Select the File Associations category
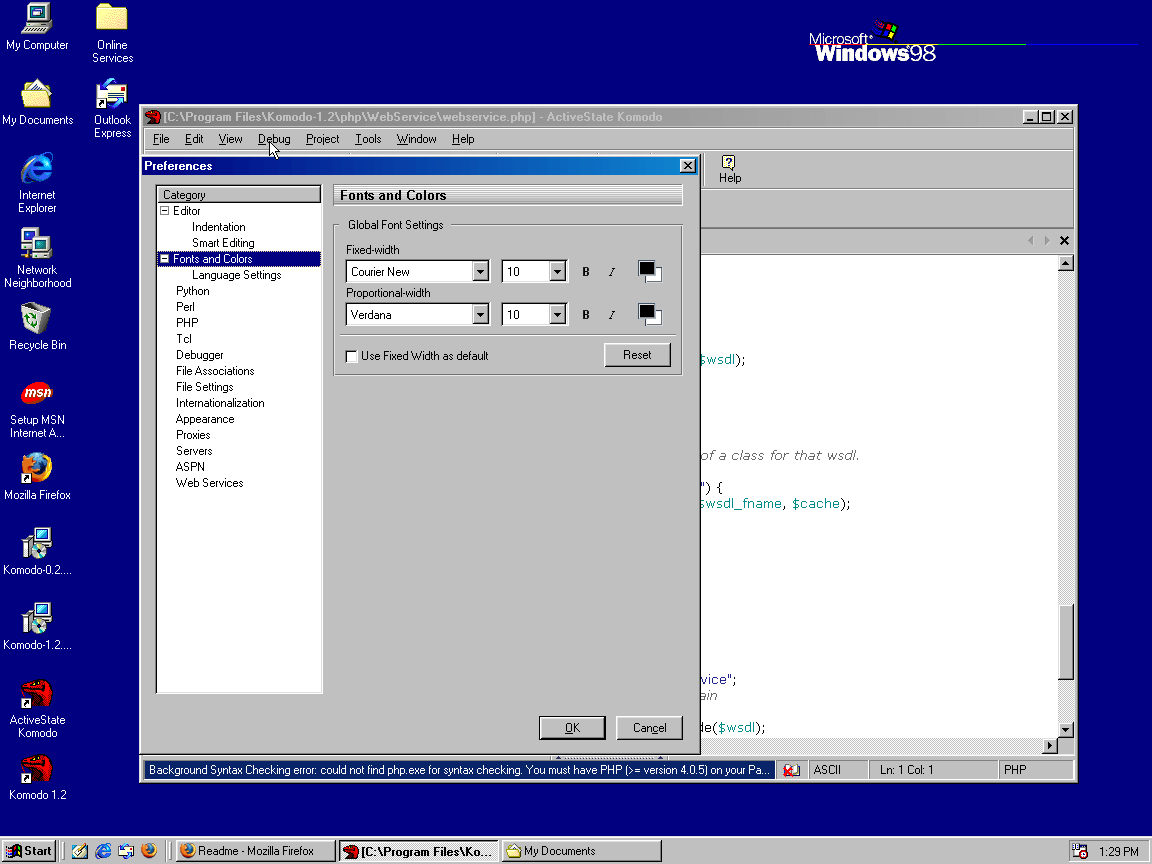Viewport: 1152px width, 864px height. pos(215,371)
